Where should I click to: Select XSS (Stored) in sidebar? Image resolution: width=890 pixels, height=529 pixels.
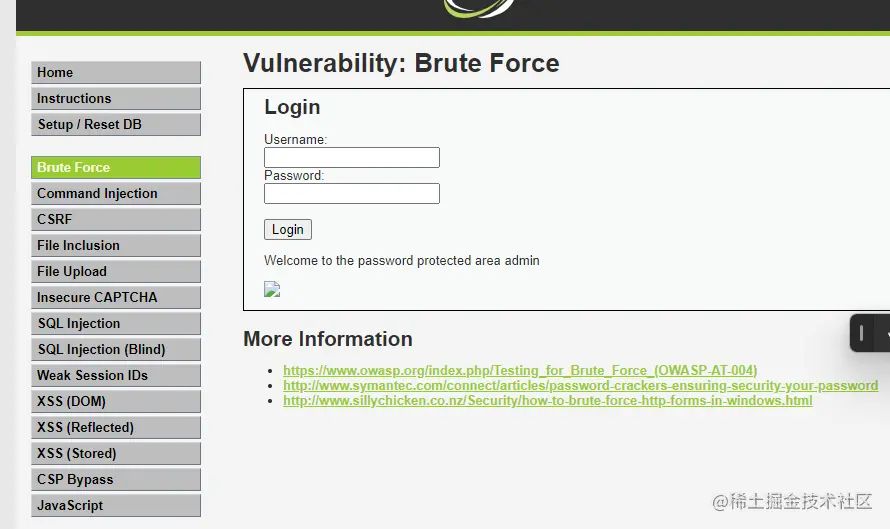(115, 454)
